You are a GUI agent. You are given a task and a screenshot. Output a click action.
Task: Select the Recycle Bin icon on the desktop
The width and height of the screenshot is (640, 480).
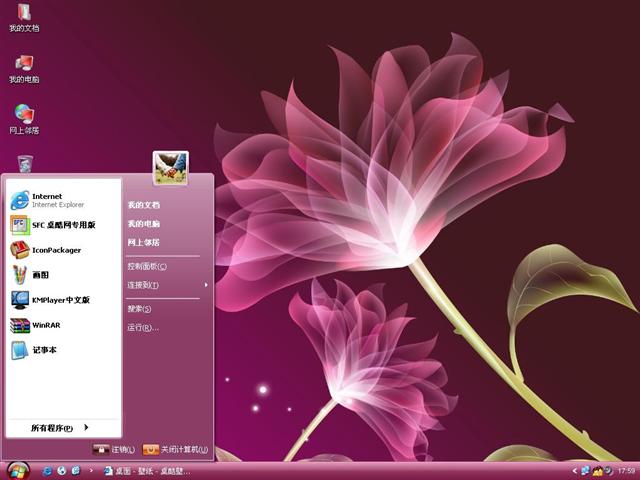click(x=25, y=163)
